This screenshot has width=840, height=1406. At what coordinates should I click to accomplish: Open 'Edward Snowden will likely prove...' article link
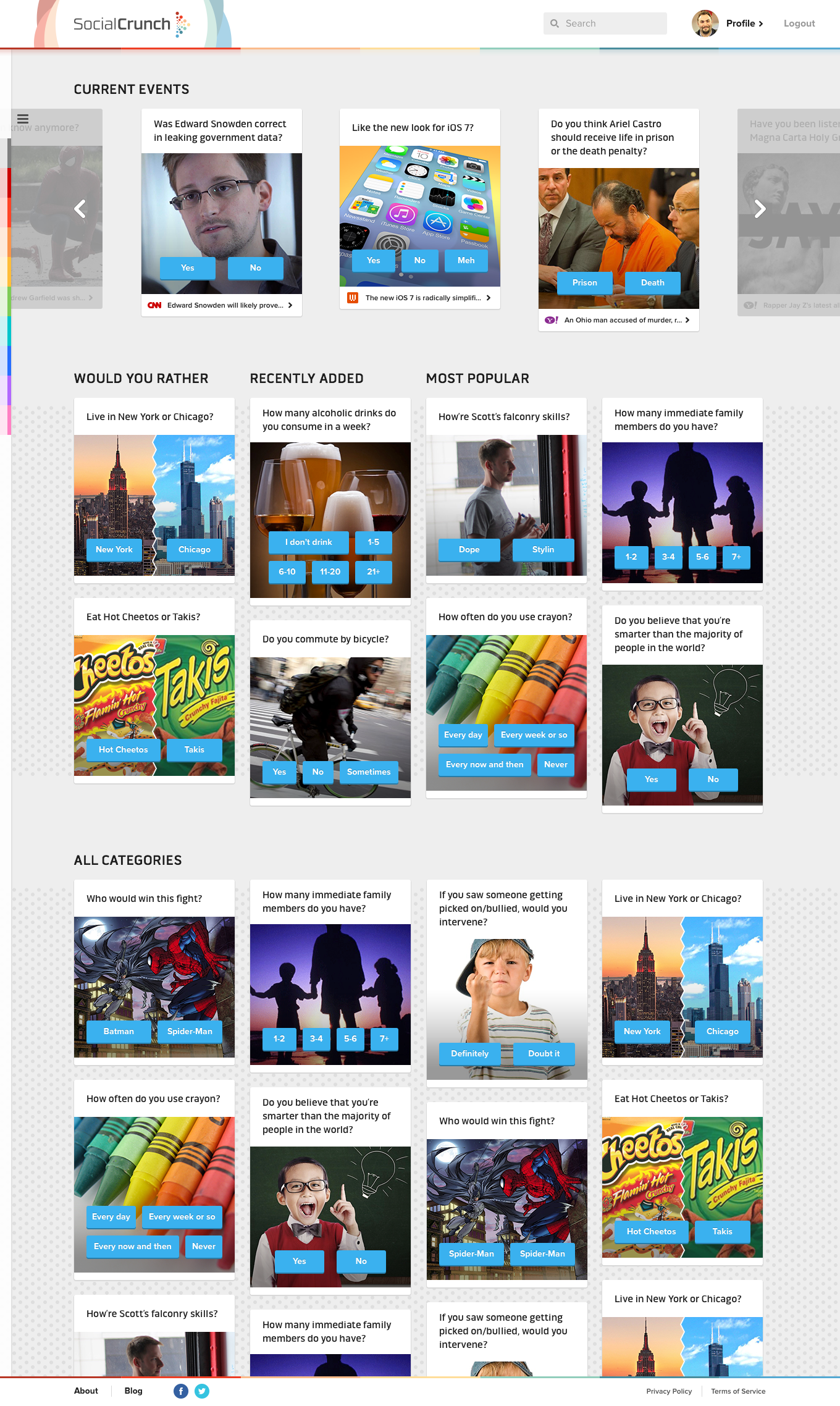225,305
